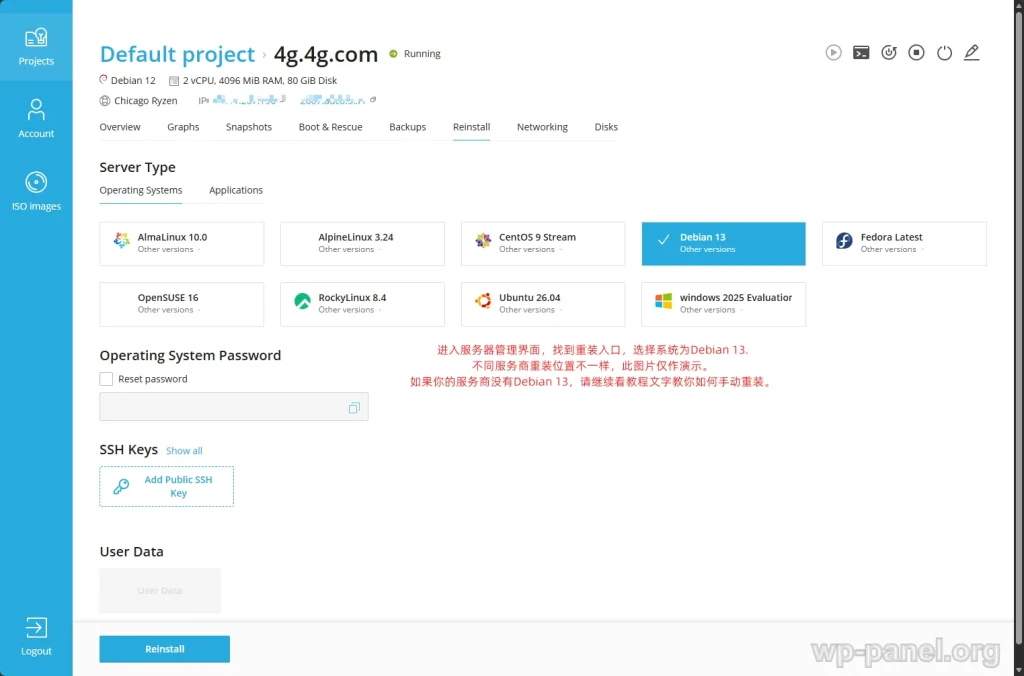1024x676 pixels.
Task: Click the CentOS logo icon
Action: click(483, 240)
